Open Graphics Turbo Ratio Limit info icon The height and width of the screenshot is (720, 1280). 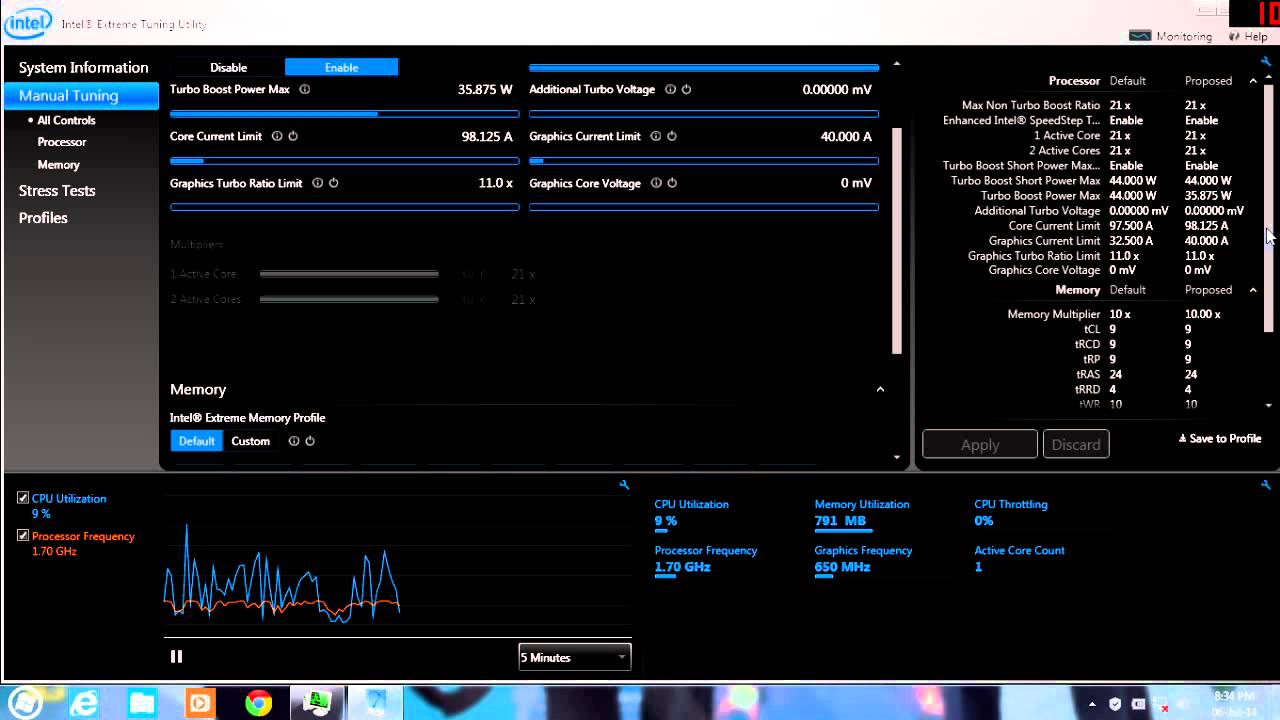point(318,183)
